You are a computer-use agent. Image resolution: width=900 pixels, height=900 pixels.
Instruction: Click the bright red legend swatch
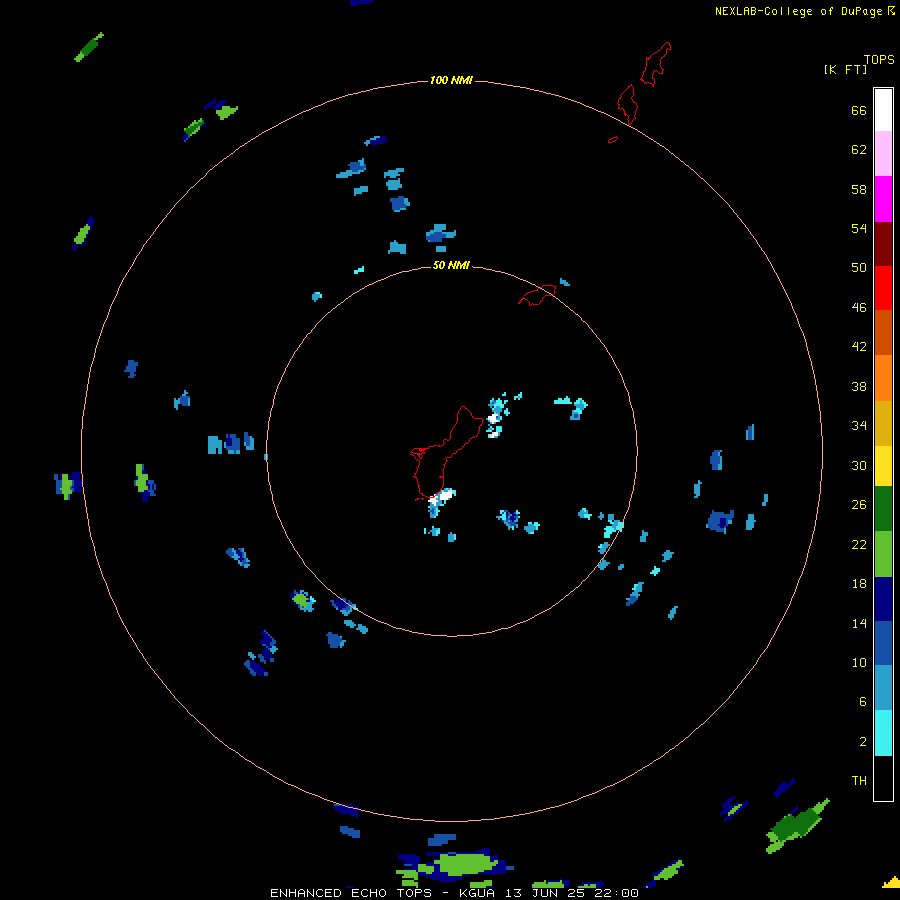point(883,288)
